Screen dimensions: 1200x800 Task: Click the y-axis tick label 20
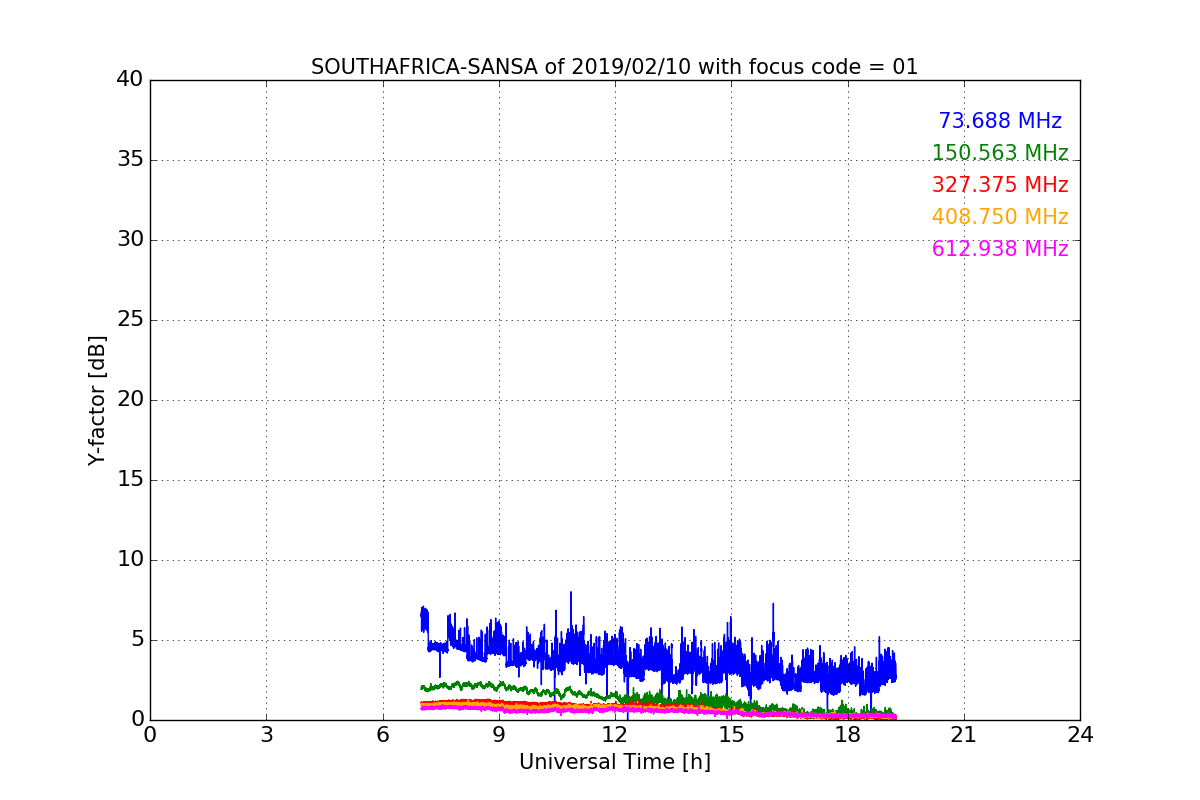130,400
